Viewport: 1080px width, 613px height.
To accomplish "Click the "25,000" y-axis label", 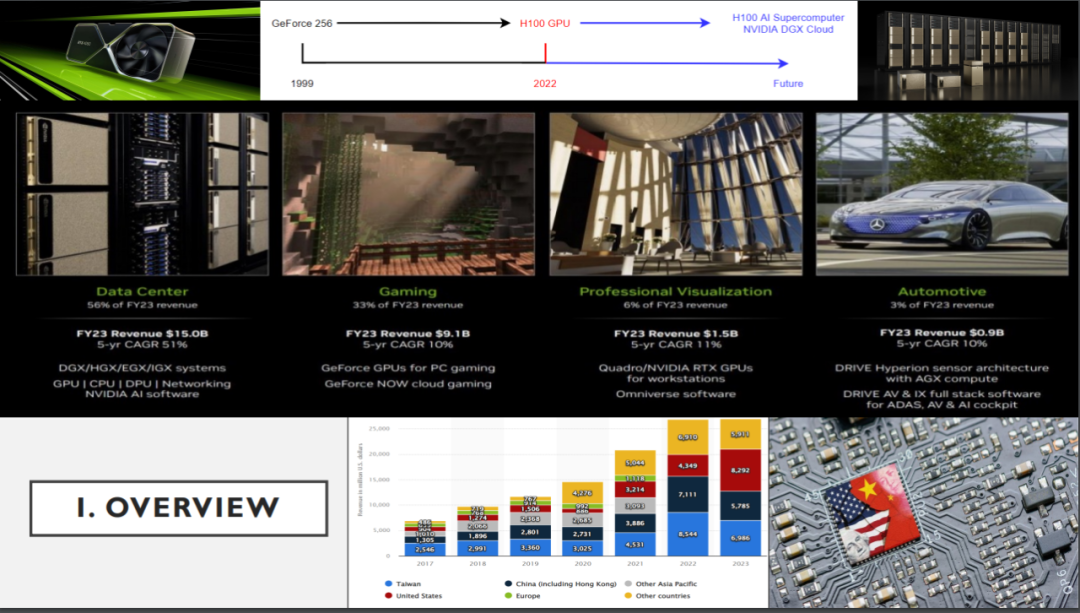I will 379,428.
